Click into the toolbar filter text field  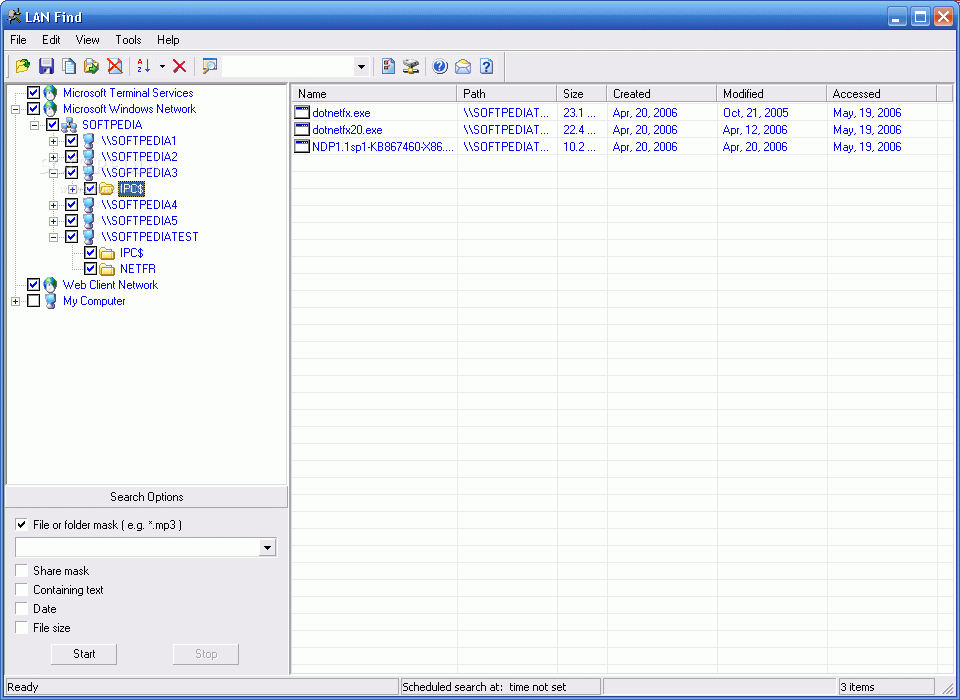(x=288, y=67)
